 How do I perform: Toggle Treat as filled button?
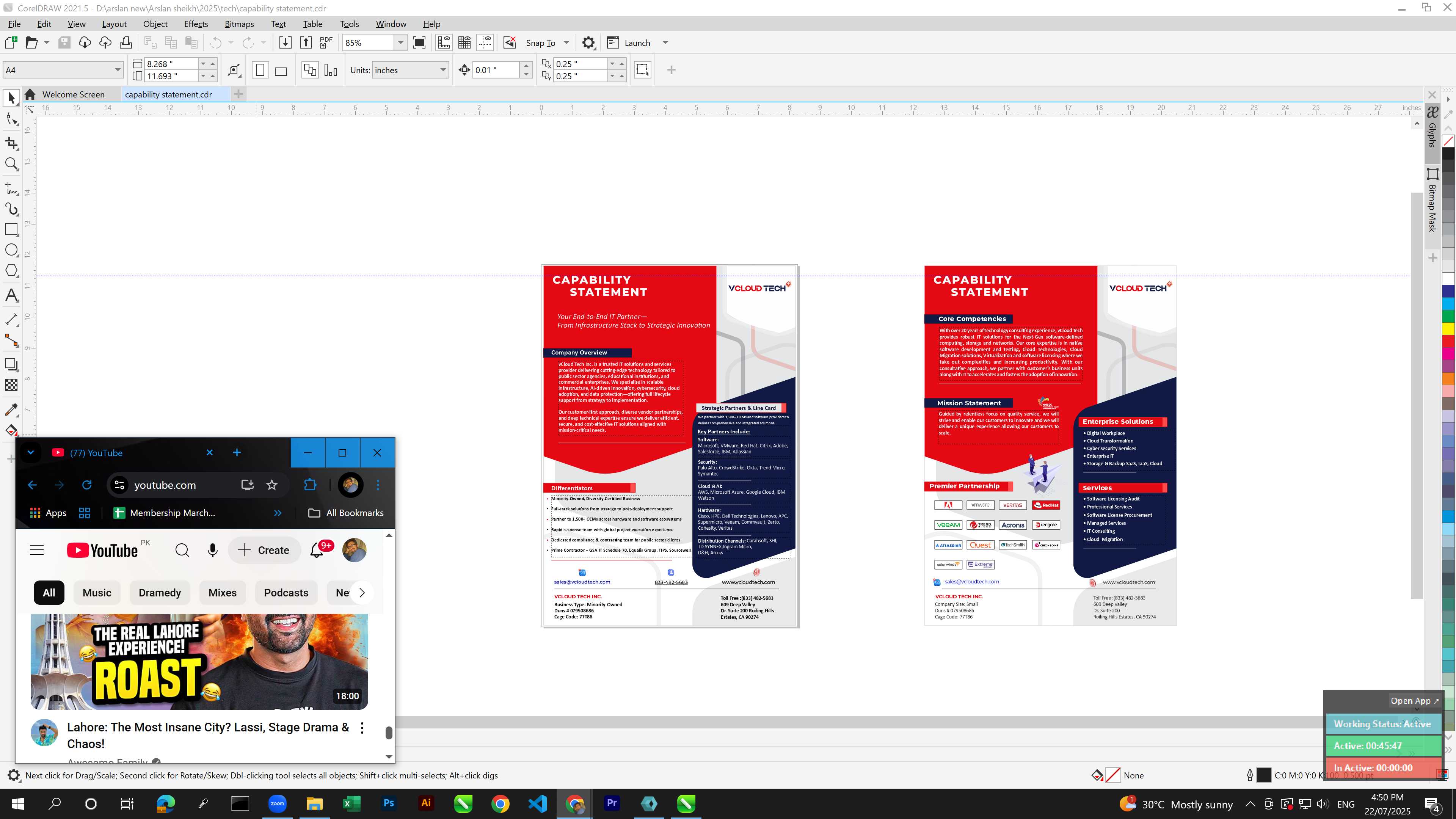click(642, 69)
